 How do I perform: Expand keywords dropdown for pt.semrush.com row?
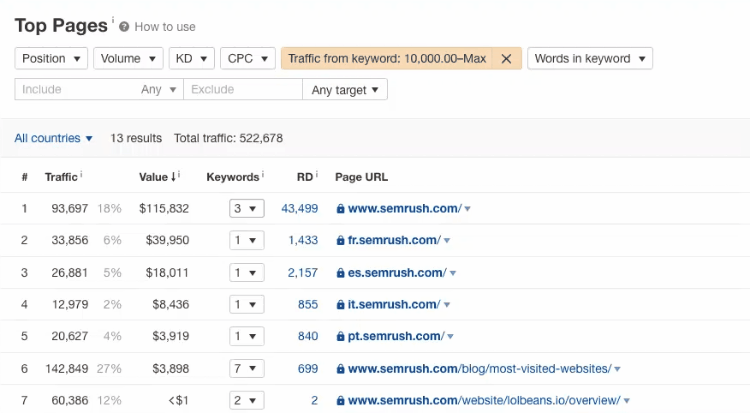(247, 336)
